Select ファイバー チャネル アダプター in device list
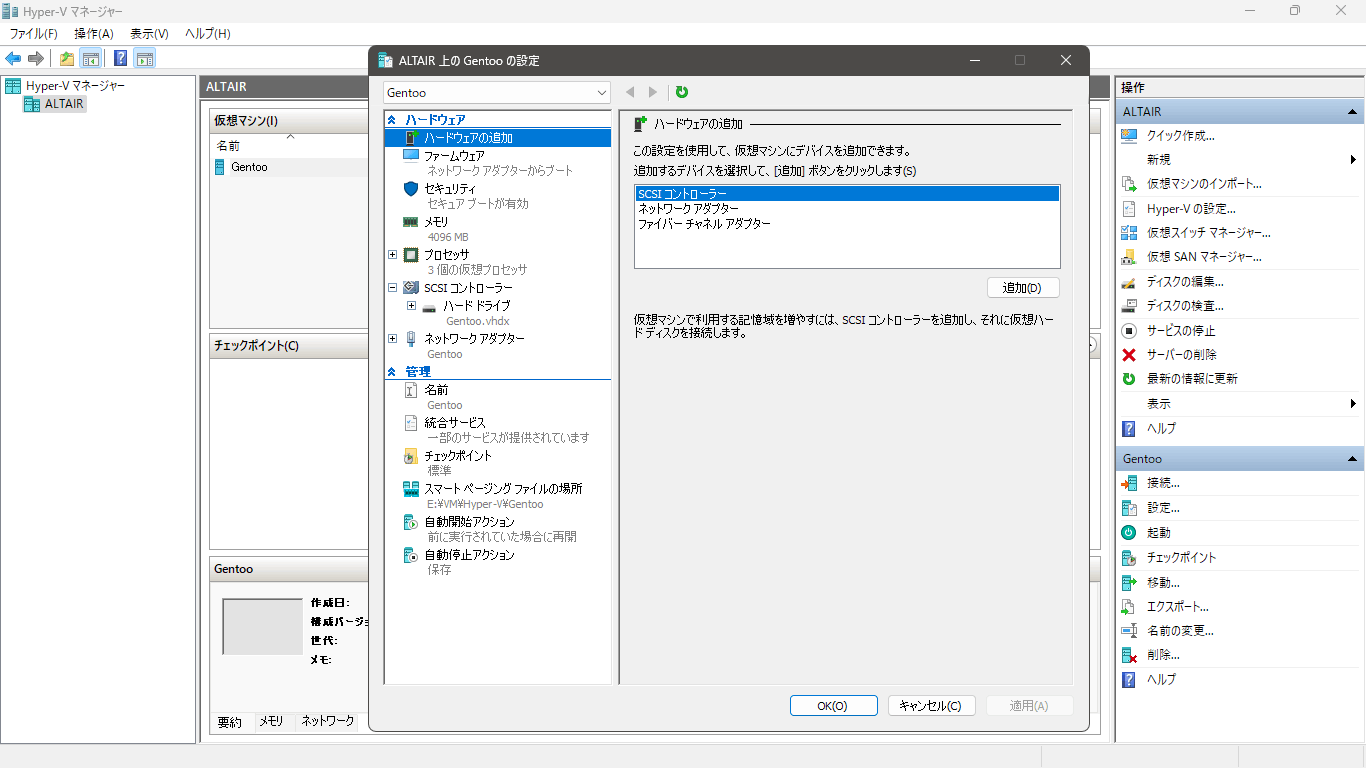The height and width of the screenshot is (768, 1366). pyautogui.click(x=847, y=224)
